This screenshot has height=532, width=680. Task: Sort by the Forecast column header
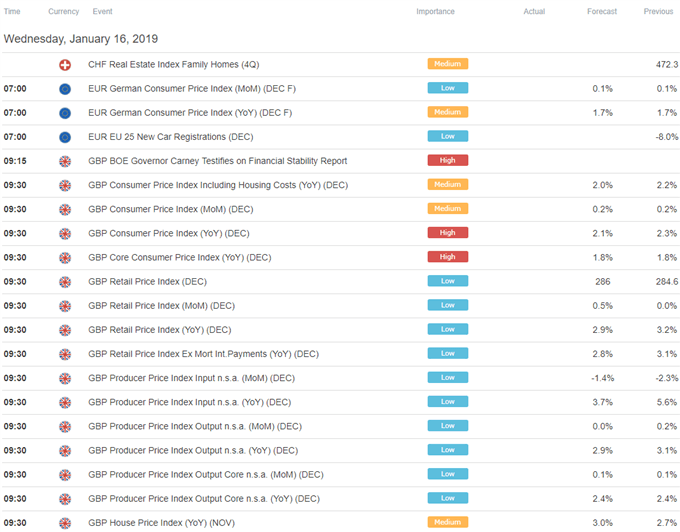click(x=602, y=12)
